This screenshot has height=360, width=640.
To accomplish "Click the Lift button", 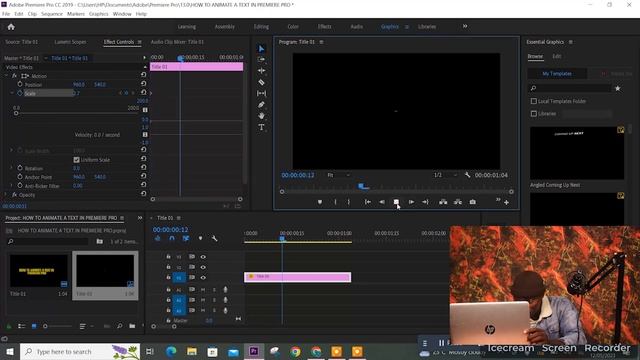I will 443,202.
